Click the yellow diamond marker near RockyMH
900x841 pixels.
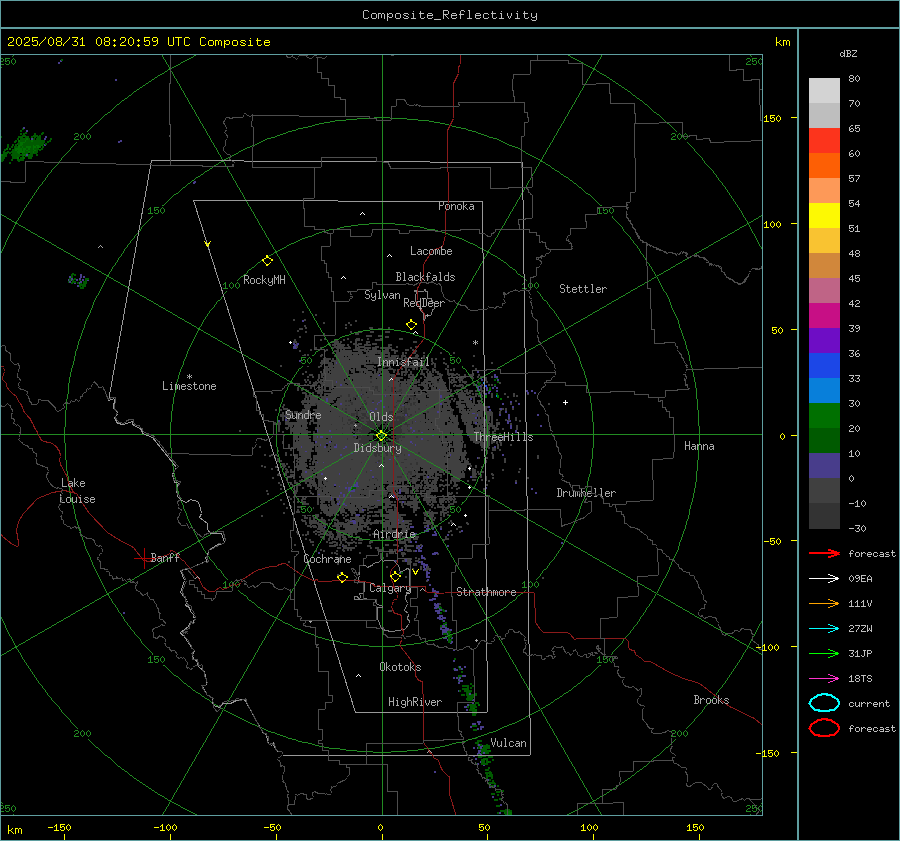click(x=267, y=261)
